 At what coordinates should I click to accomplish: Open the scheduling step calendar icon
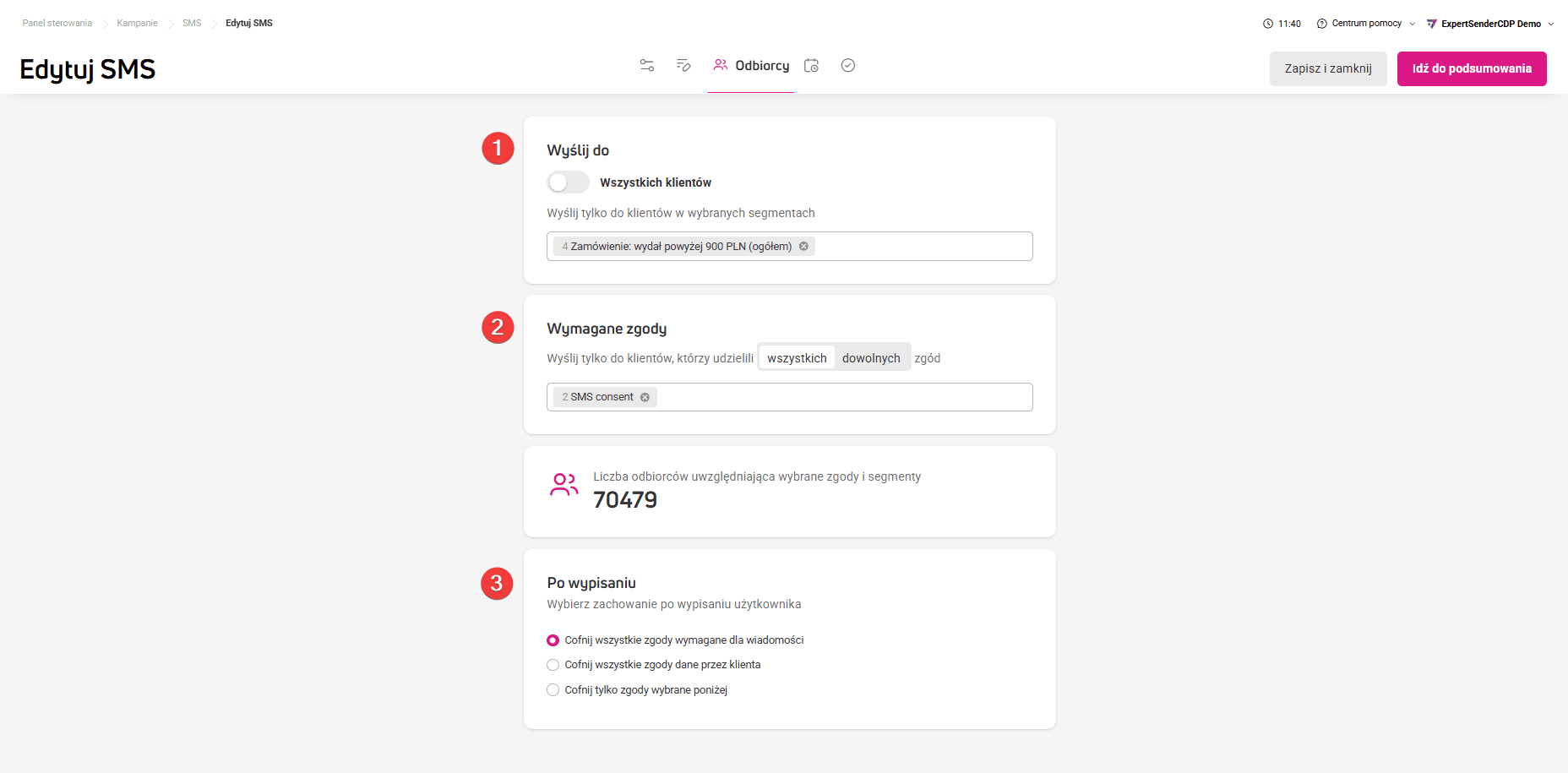811,65
